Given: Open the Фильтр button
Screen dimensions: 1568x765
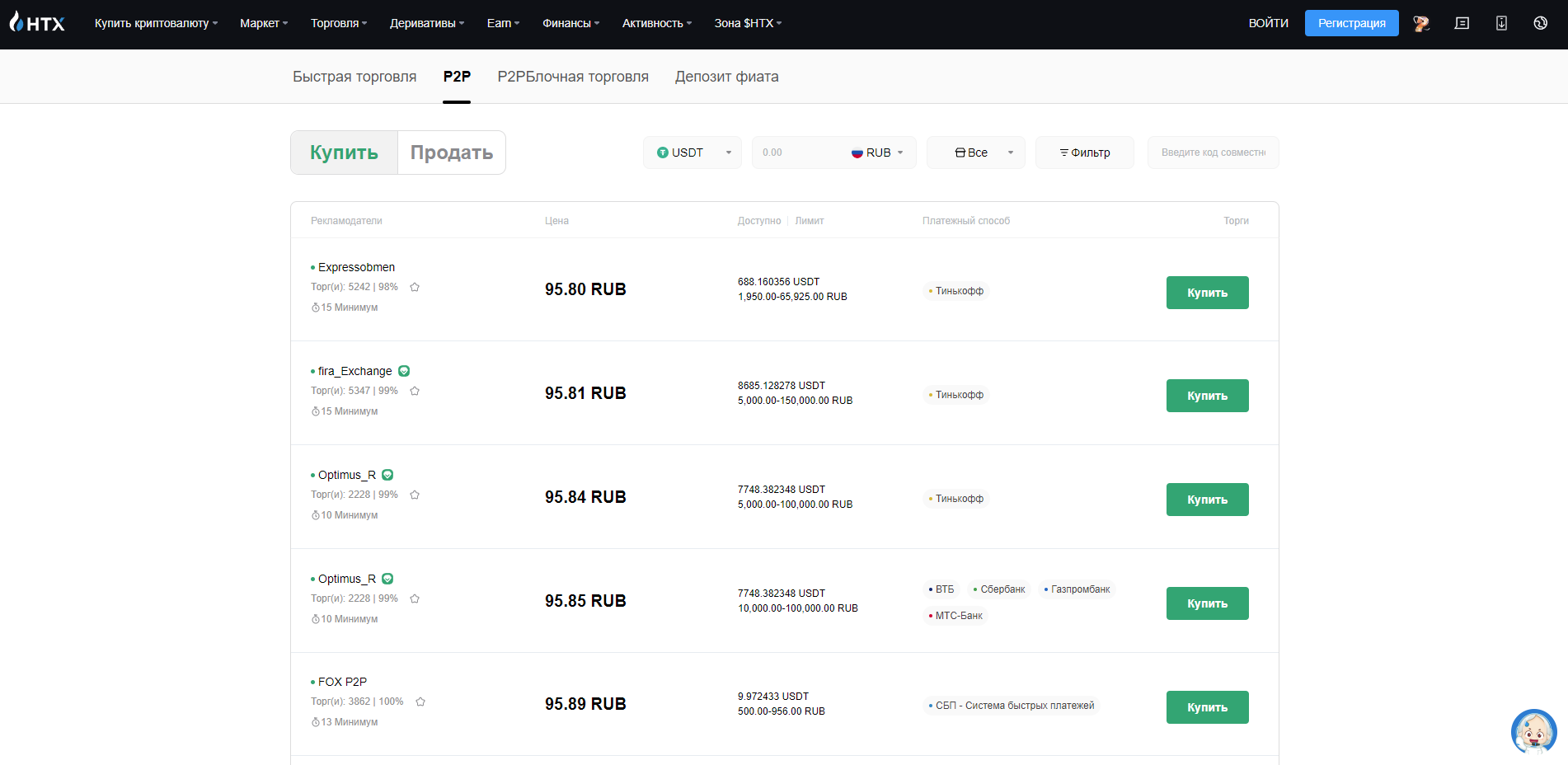Looking at the screenshot, I should 1085,153.
